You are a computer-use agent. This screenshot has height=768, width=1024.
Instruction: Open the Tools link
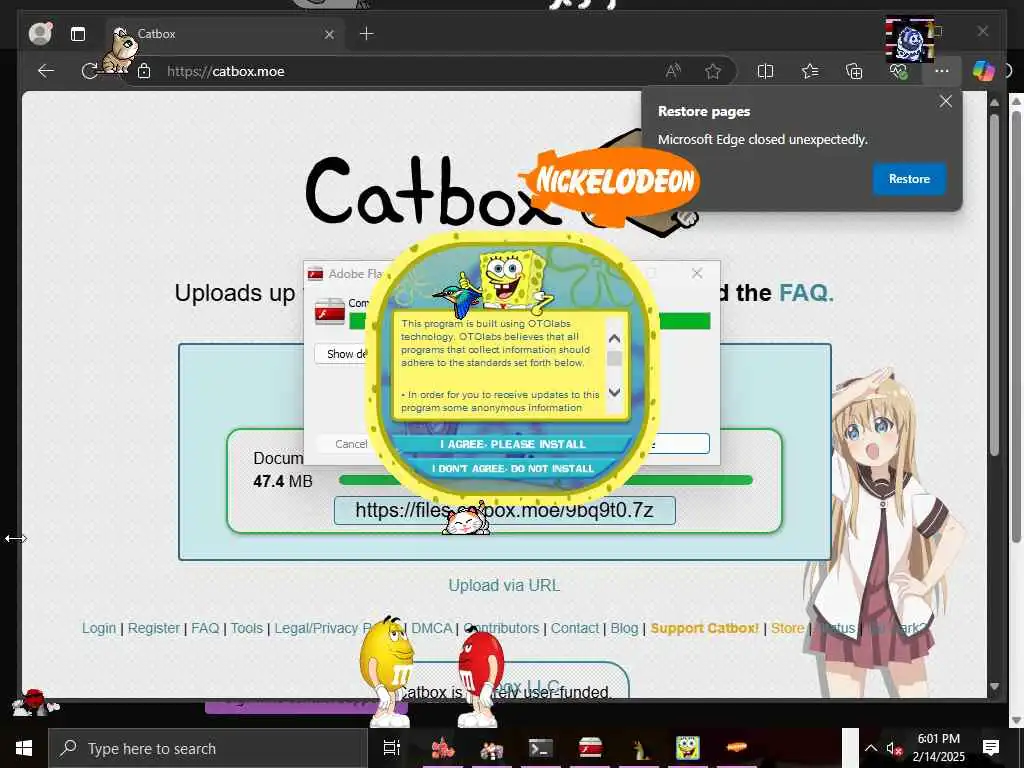(246, 628)
